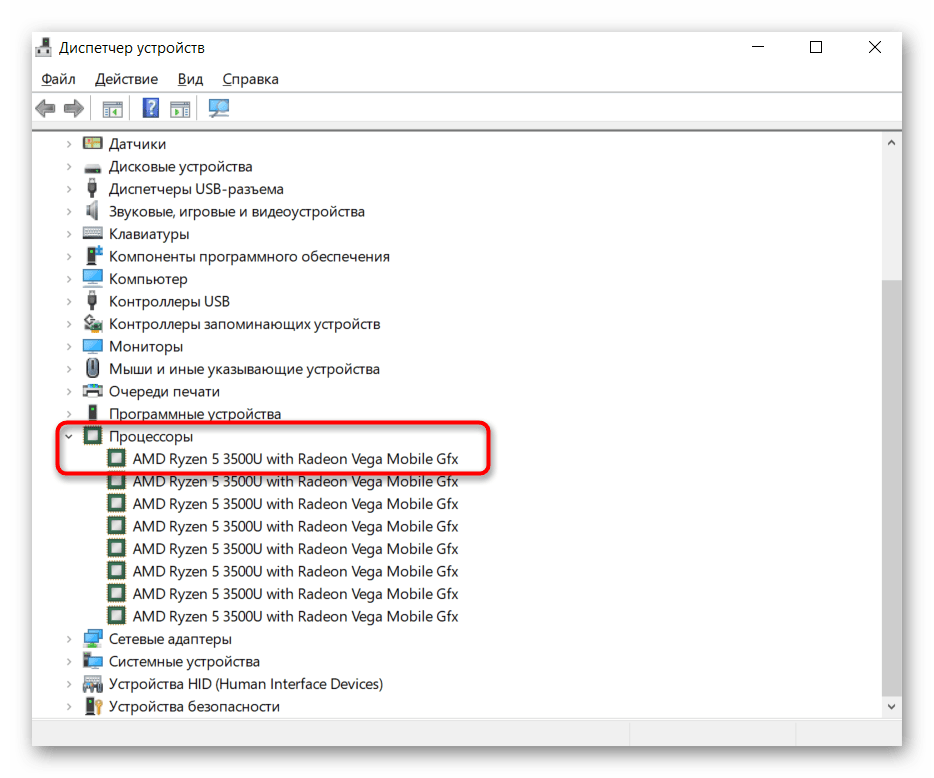Click the show/hide console tree icon
Viewport: 934px width, 778px height.
click(112, 108)
